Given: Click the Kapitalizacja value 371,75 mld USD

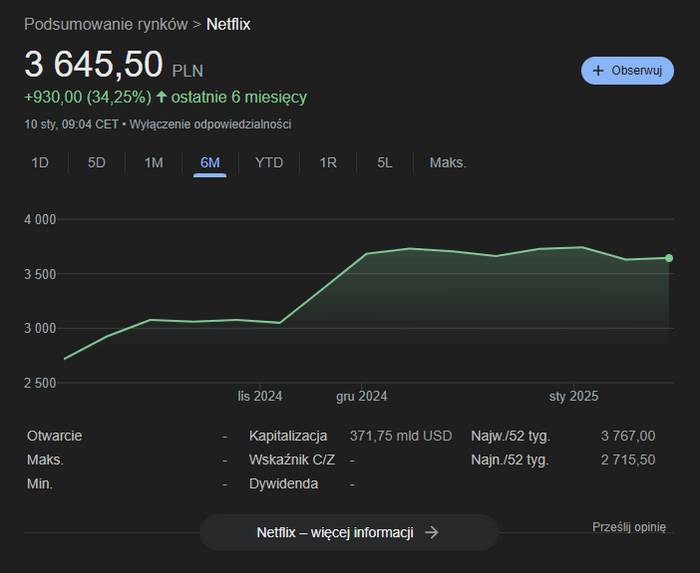Looking at the screenshot, I should click(x=401, y=436).
